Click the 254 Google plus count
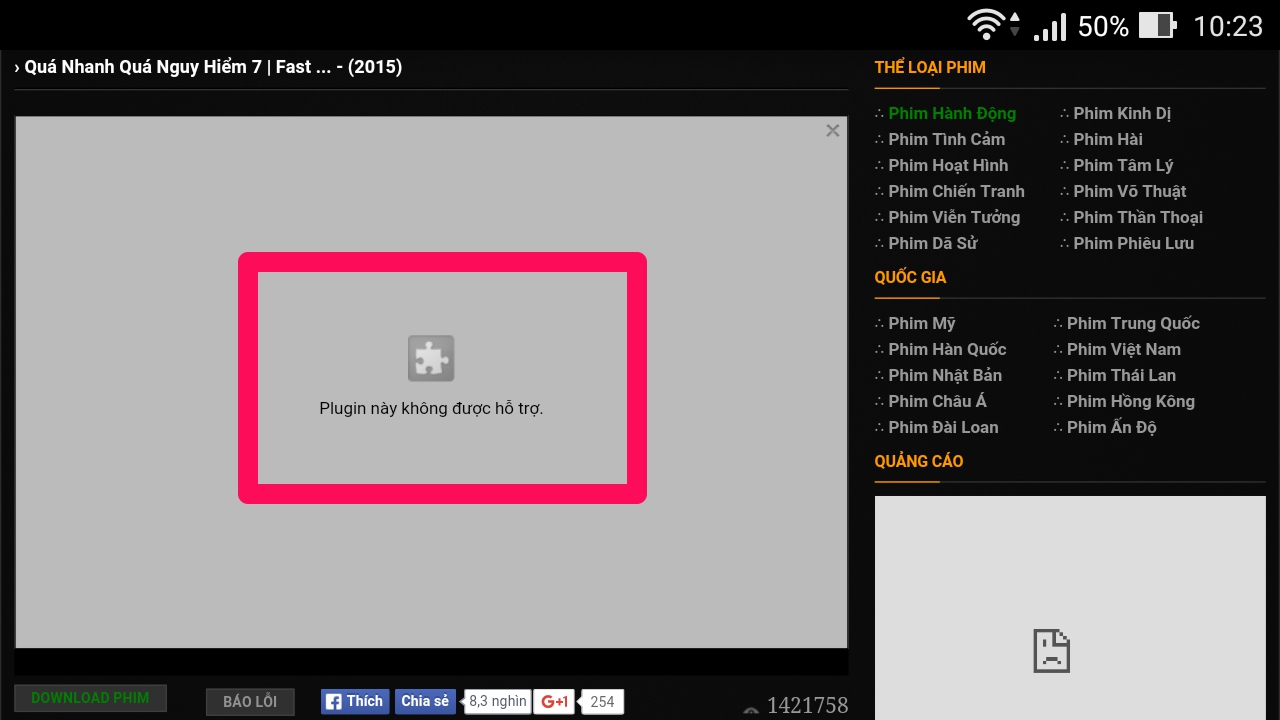 [x=602, y=702]
